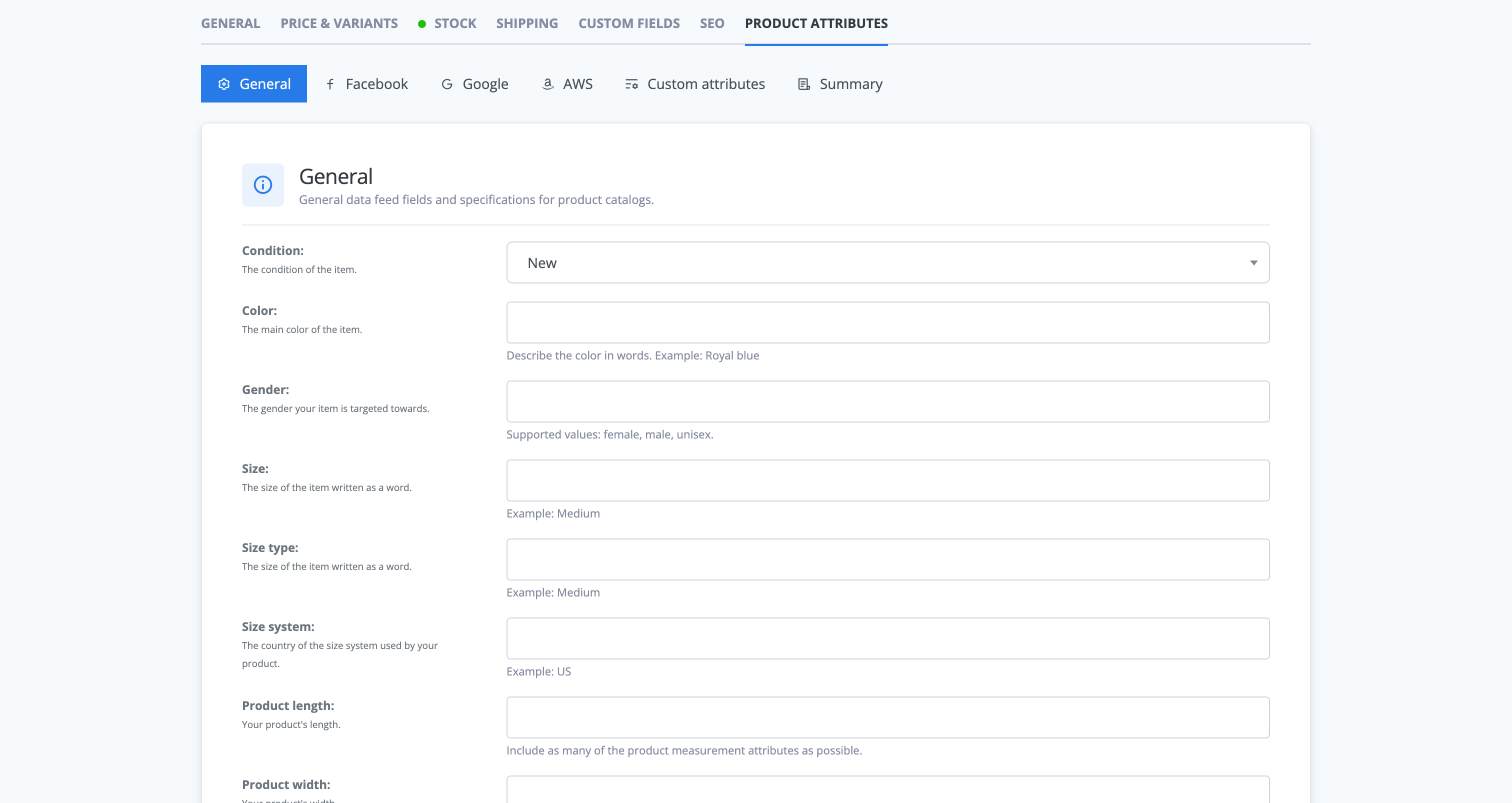Click 'Describe the color in words' hint text
This screenshot has height=803, width=1512.
(632, 355)
